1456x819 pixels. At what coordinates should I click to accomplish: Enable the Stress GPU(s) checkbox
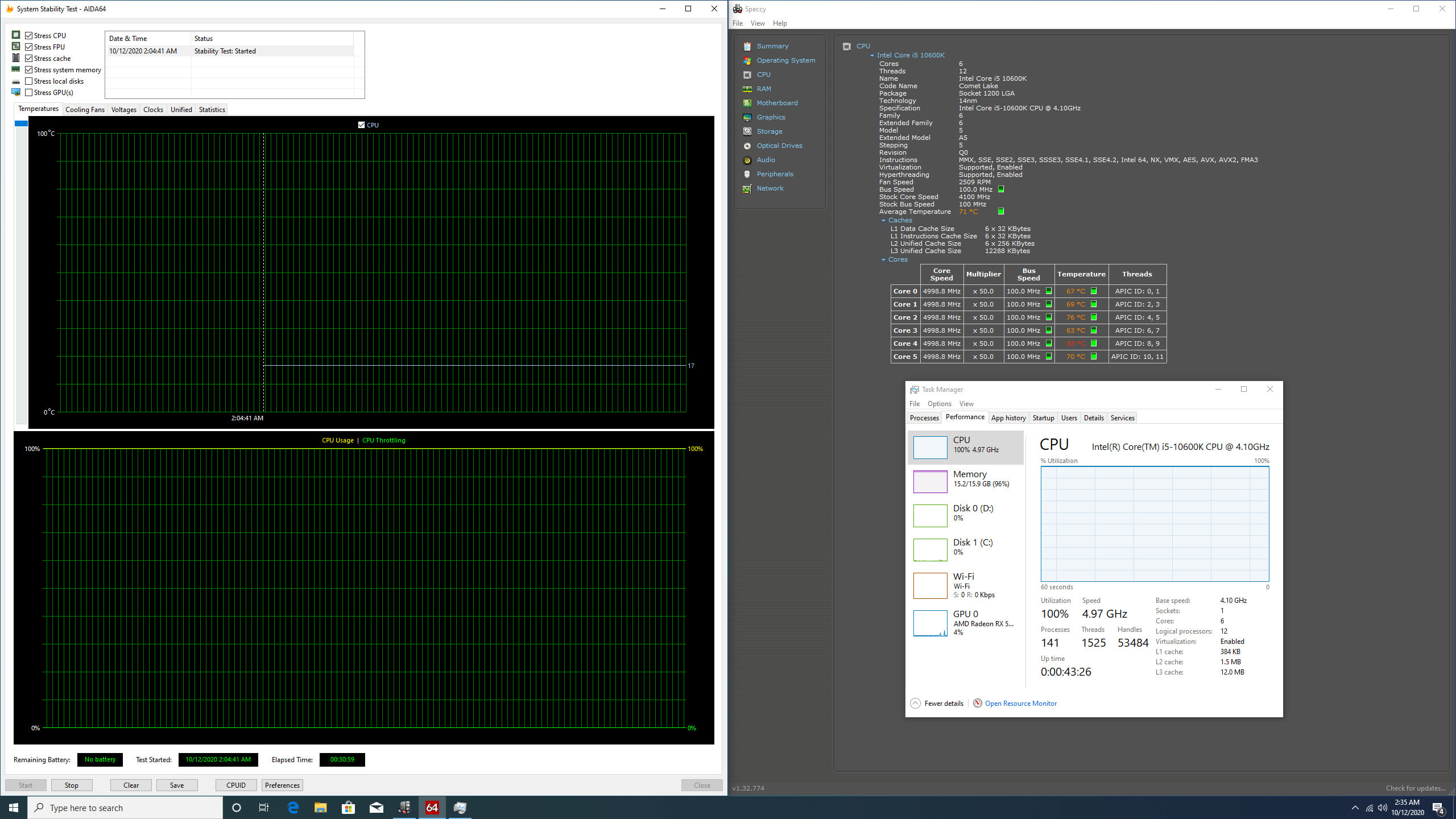[29, 92]
